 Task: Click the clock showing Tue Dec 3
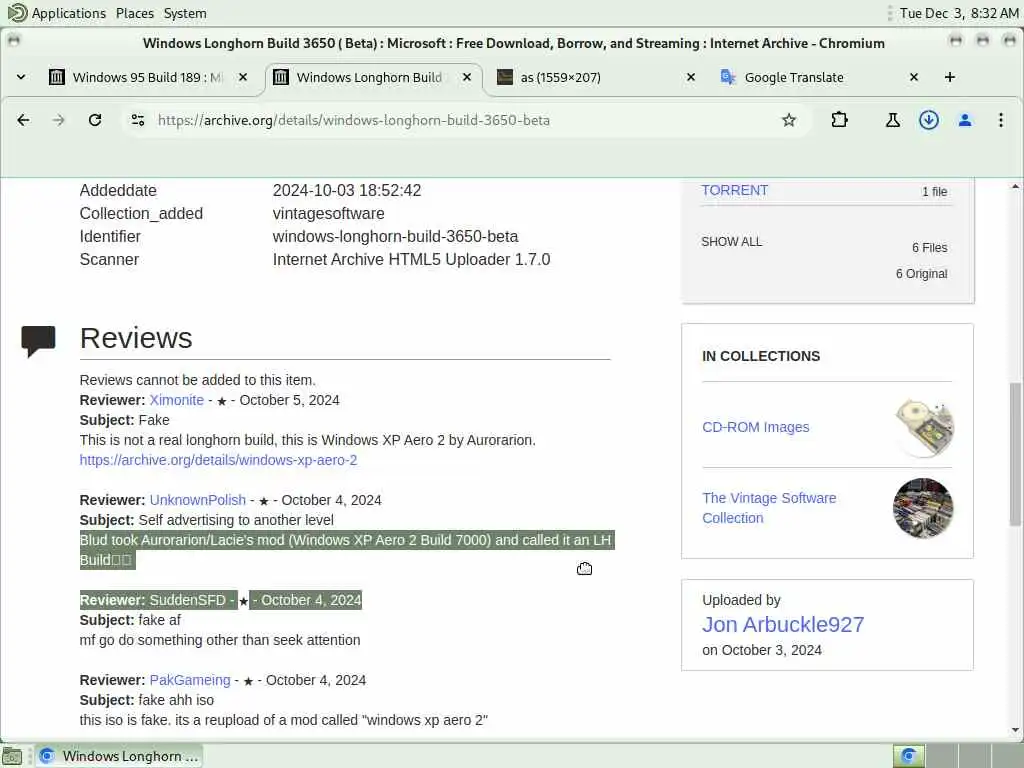tap(959, 13)
